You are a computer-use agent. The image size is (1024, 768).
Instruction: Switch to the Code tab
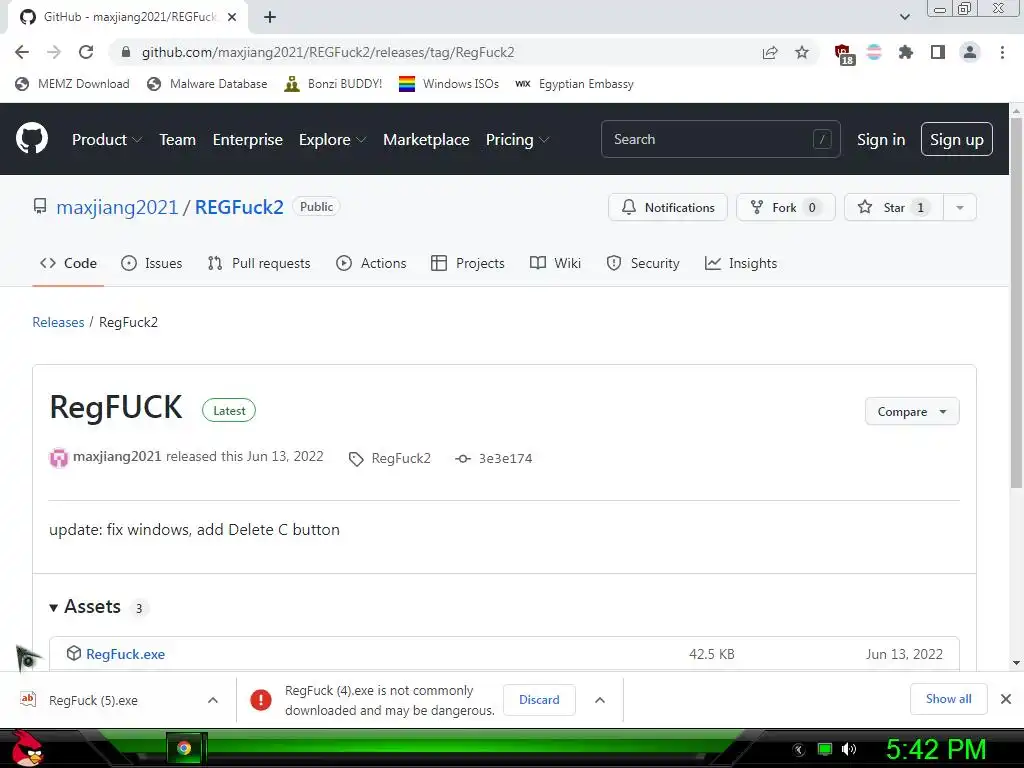pos(68,263)
